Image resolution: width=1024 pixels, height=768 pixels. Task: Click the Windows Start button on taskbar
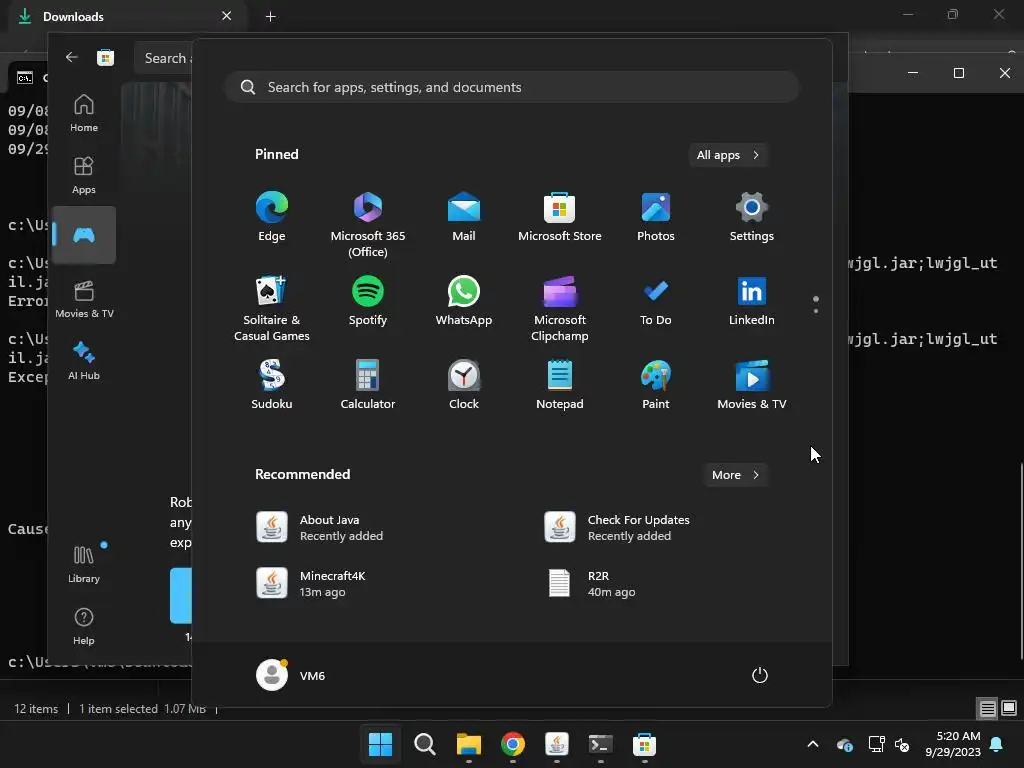pos(380,744)
